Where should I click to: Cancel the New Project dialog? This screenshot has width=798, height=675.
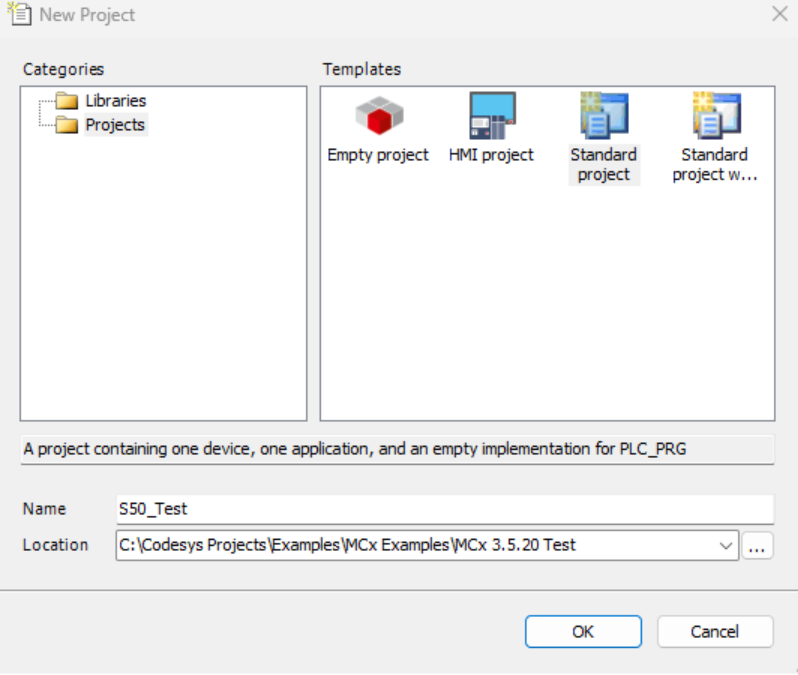(x=715, y=632)
